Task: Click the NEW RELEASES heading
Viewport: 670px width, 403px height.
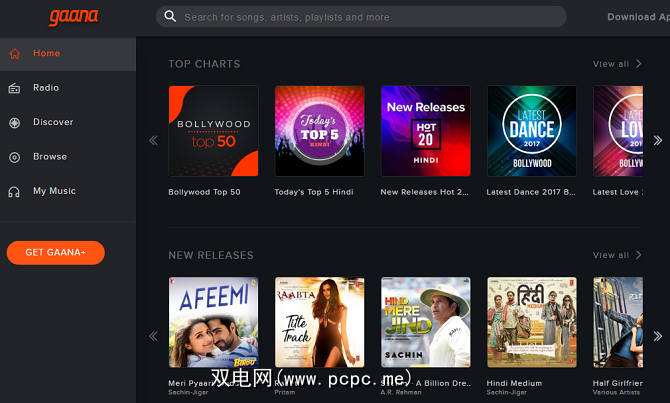Action: (x=211, y=256)
